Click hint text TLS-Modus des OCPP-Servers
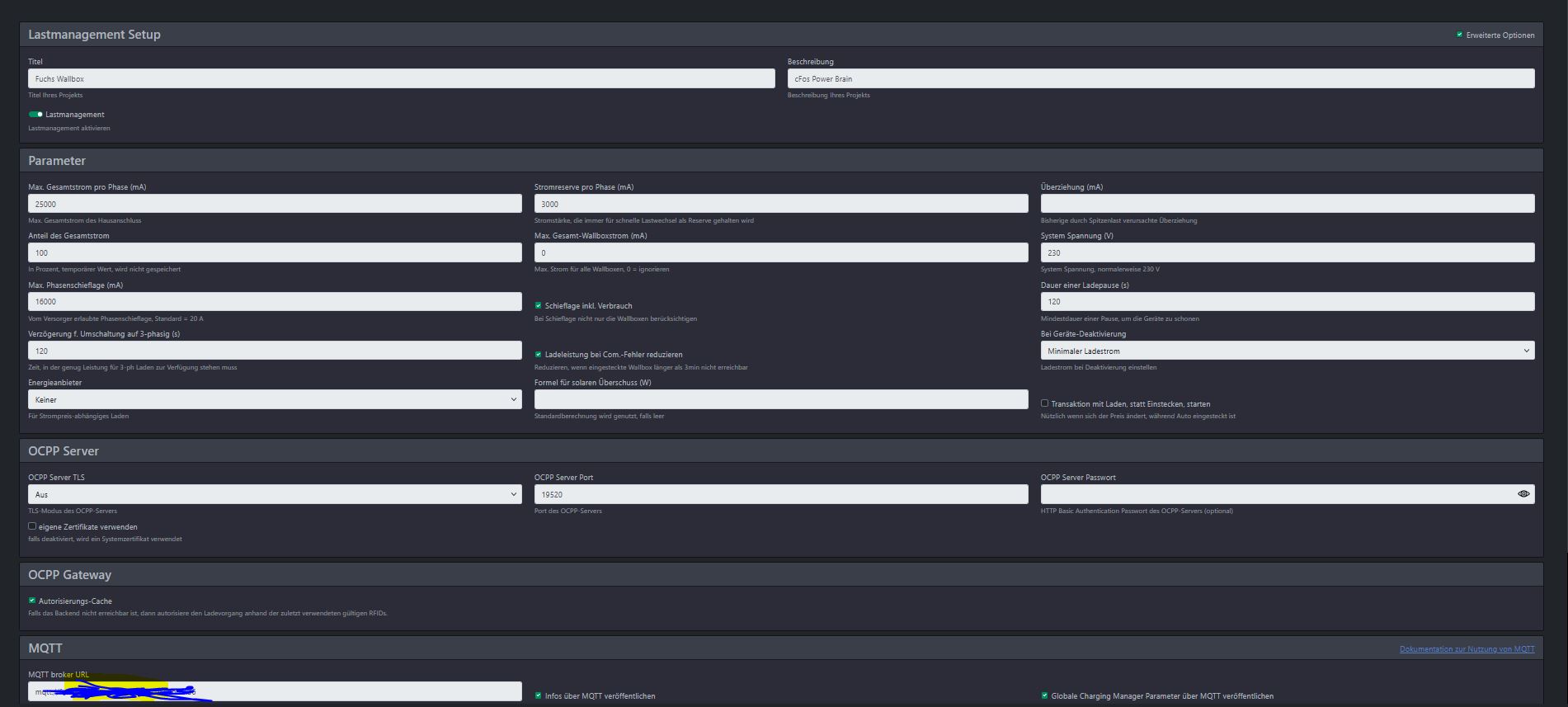The width and height of the screenshot is (1568, 707). (x=73, y=511)
